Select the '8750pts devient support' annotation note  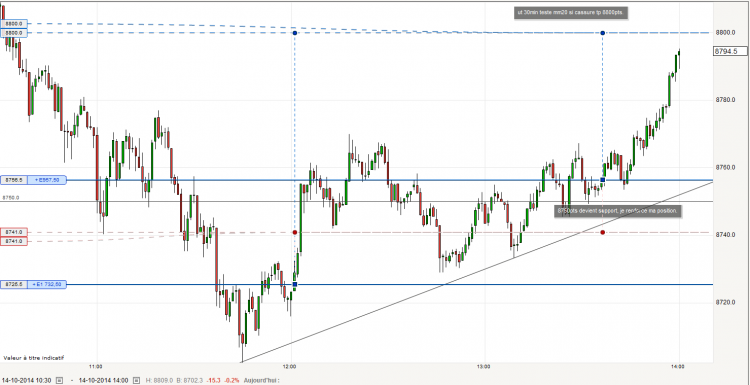pyautogui.click(x=618, y=211)
